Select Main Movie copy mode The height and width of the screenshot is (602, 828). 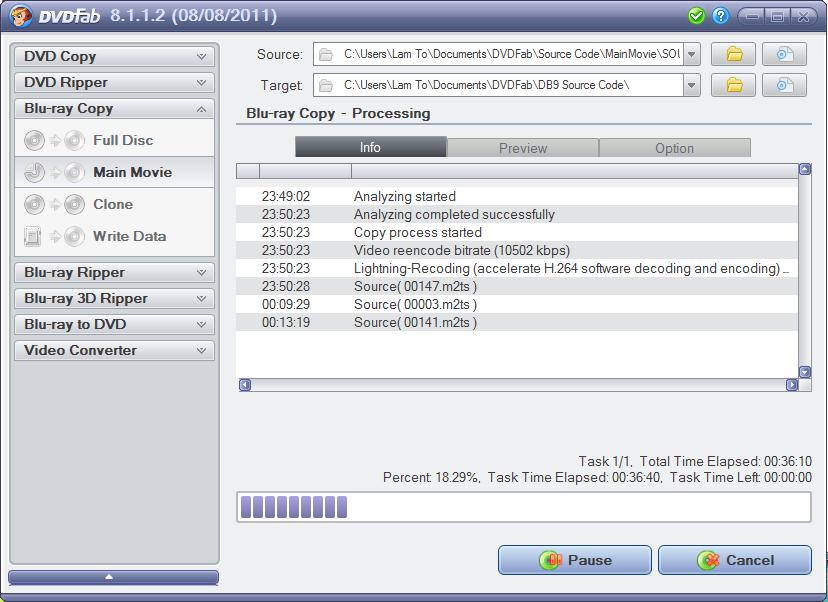114,172
